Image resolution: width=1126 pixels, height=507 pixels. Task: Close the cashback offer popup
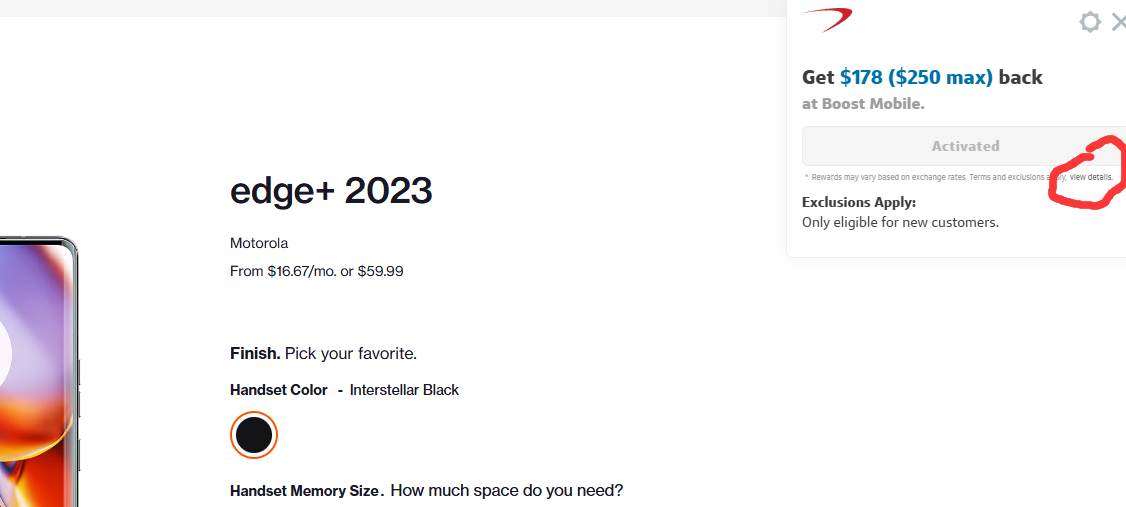point(1119,22)
